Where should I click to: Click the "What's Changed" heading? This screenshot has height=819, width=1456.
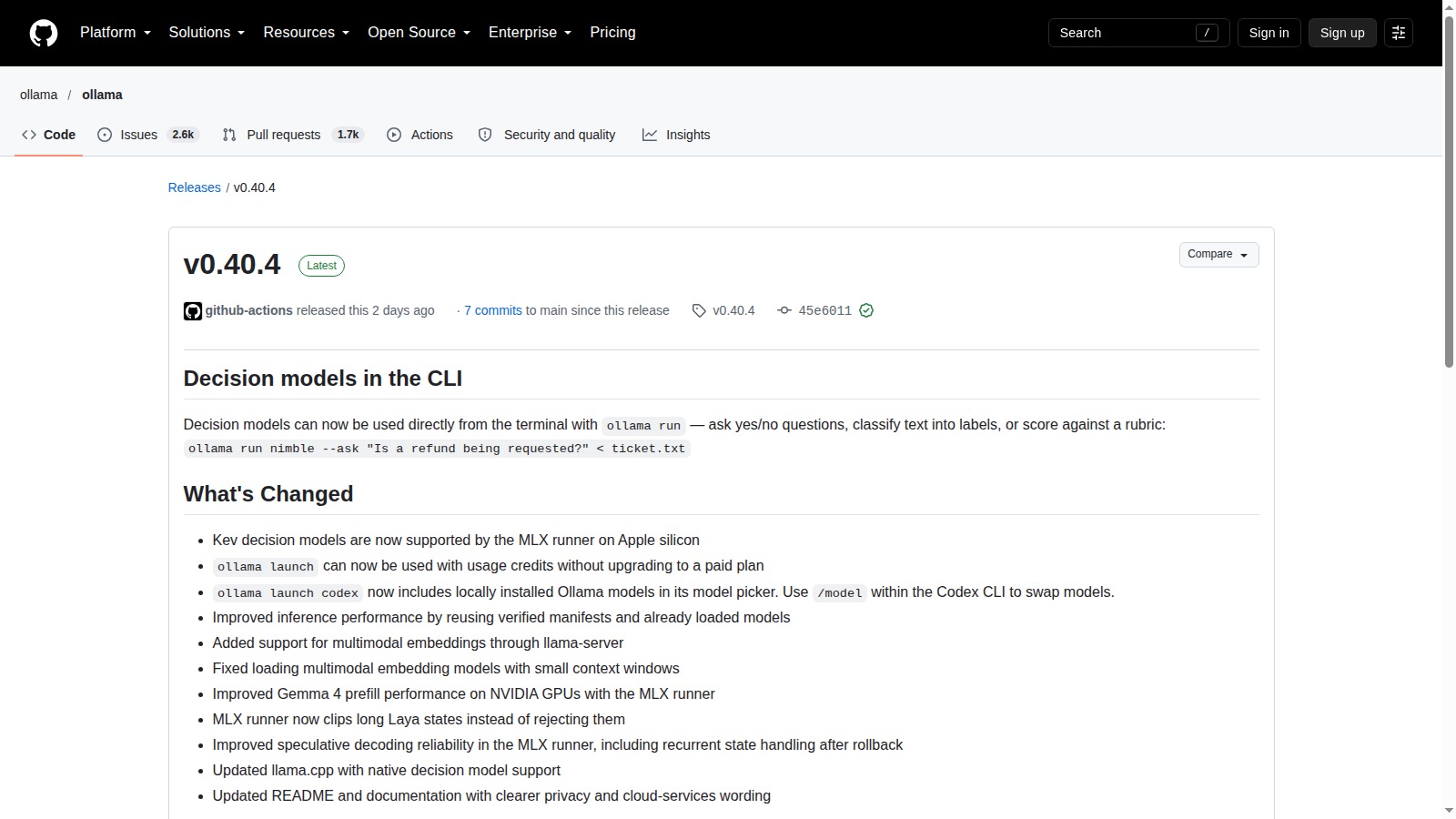click(x=268, y=494)
